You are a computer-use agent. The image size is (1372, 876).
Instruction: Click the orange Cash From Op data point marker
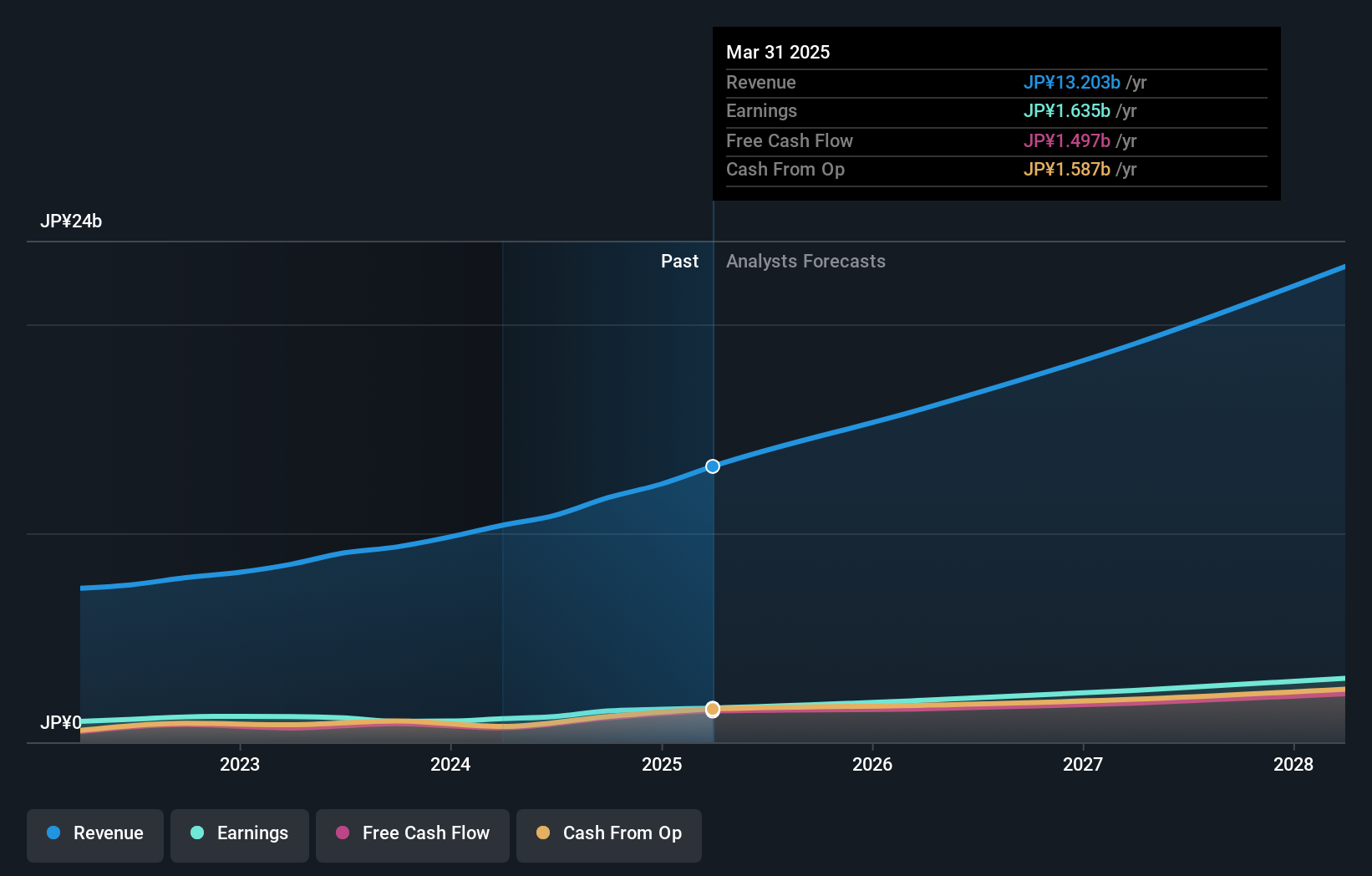(x=713, y=709)
